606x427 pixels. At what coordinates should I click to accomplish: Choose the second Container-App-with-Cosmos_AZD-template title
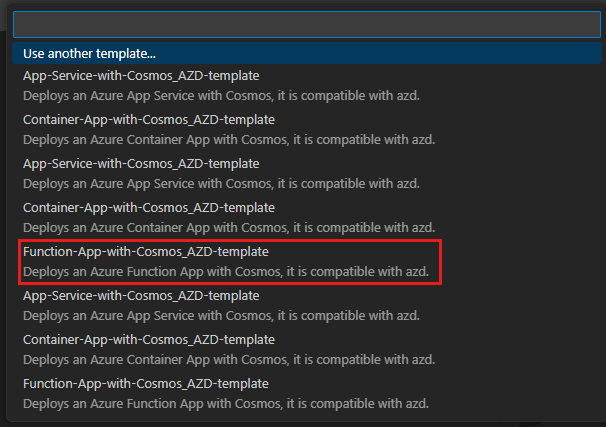pos(148,208)
